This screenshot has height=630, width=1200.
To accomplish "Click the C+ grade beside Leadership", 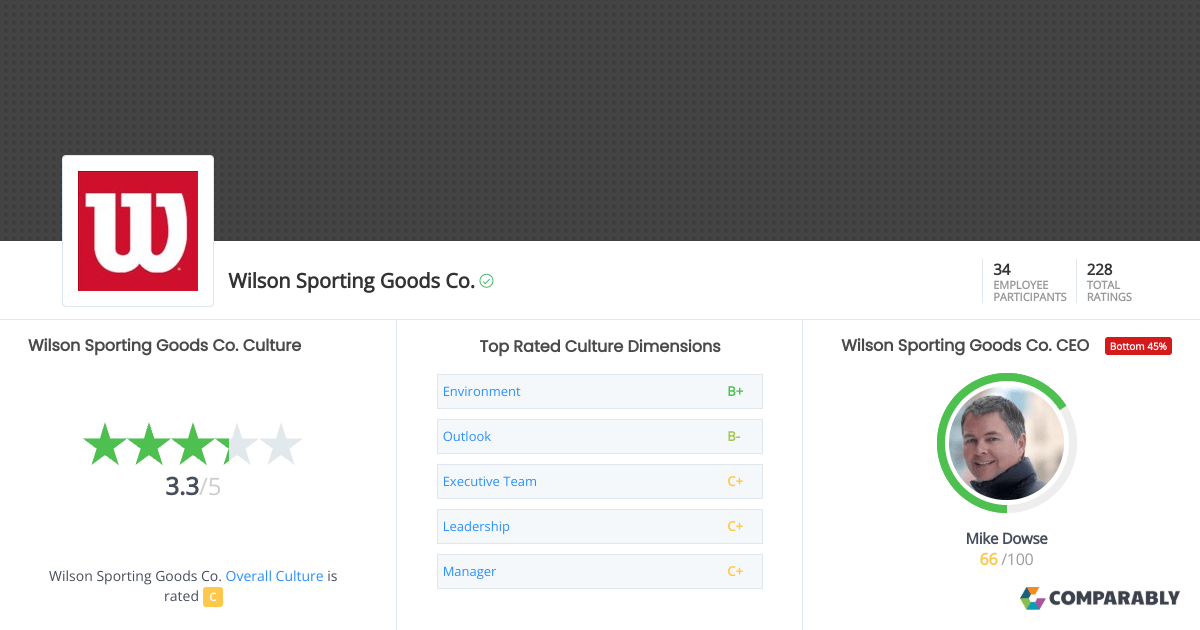I will [x=735, y=526].
